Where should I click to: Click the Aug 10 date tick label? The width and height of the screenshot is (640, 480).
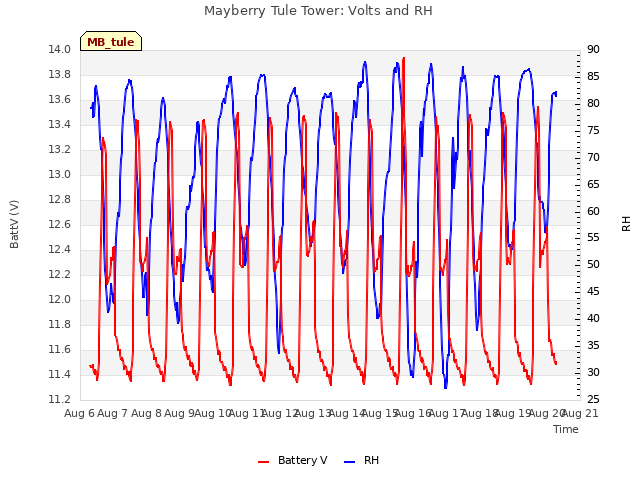pos(213,413)
